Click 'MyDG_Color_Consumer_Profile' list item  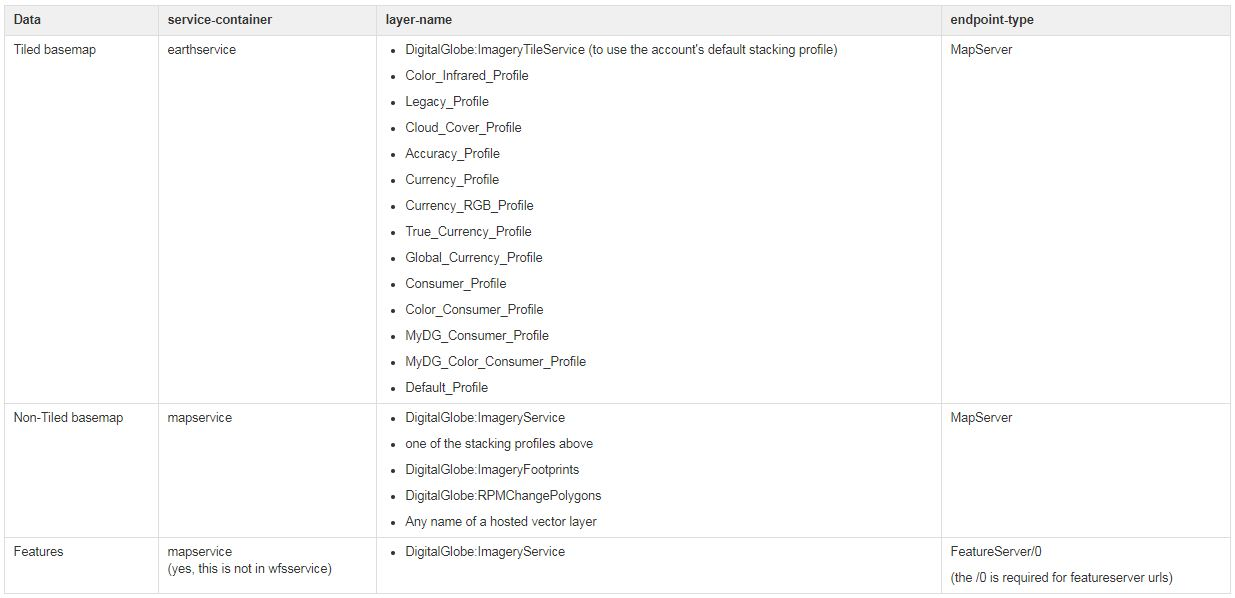point(496,362)
